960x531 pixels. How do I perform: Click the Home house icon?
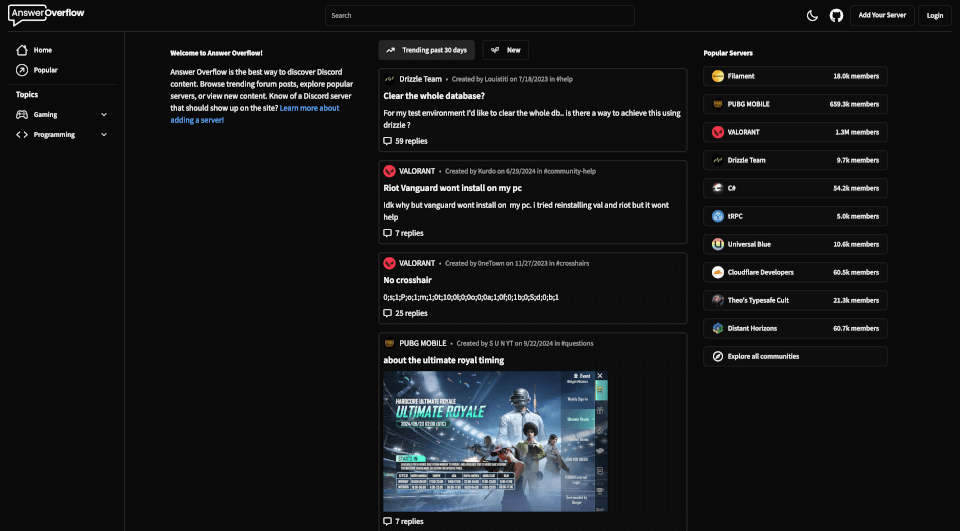pos(22,50)
